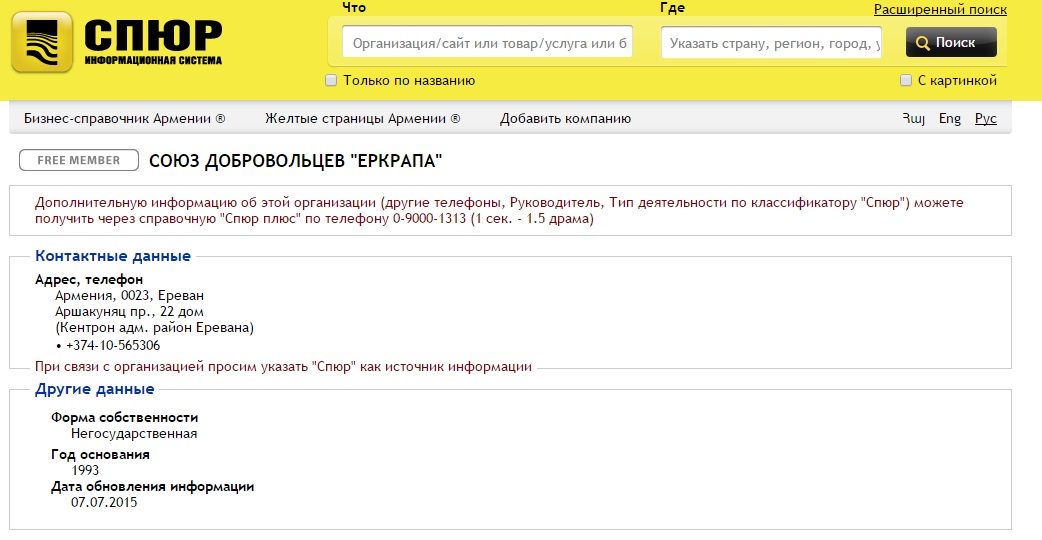Click the magnifier icon in Поиск button

coord(922,43)
